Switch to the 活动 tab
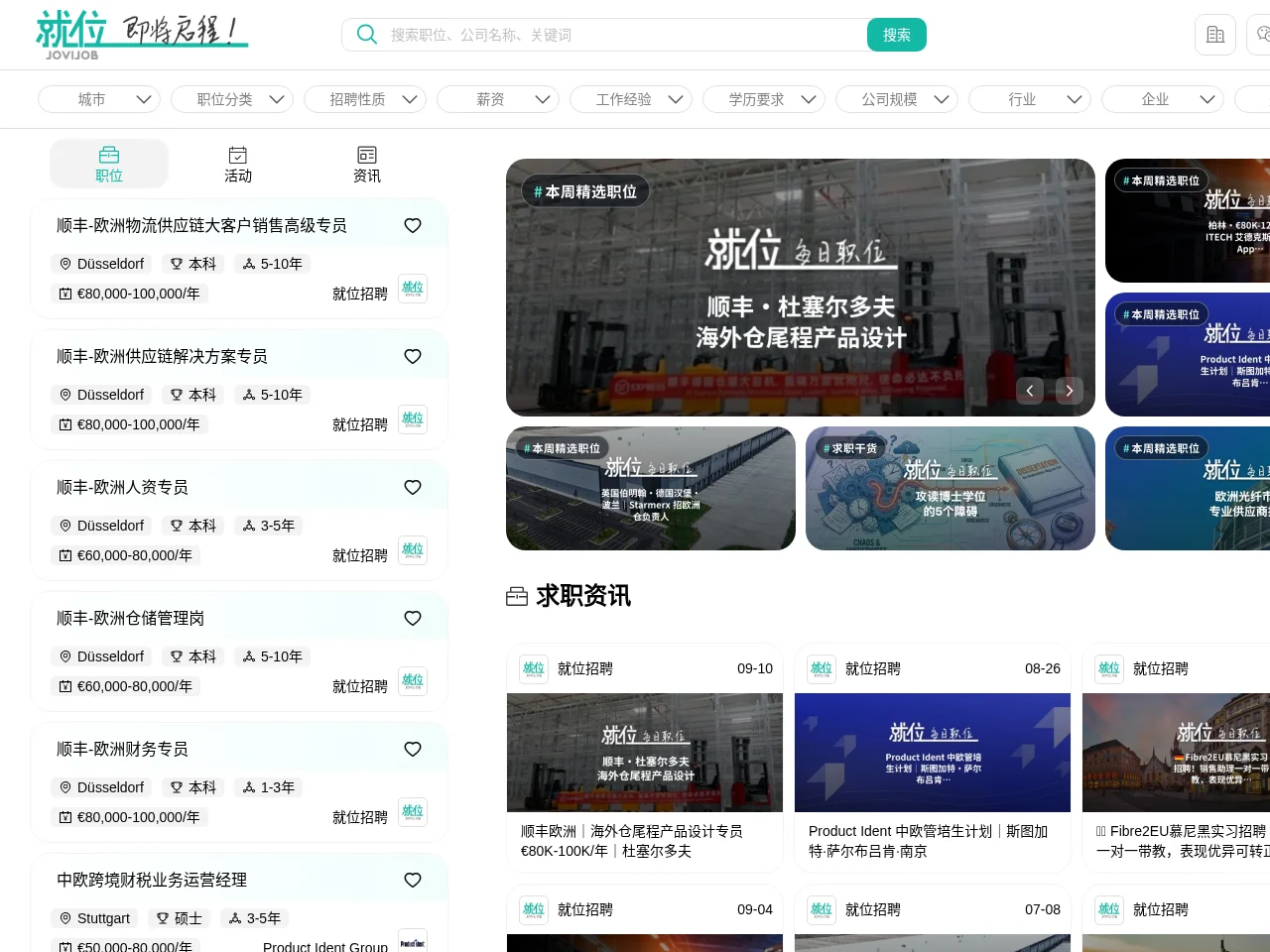Image resolution: width=1270 pixels, height=952 pixels. (x=238, y=164)
